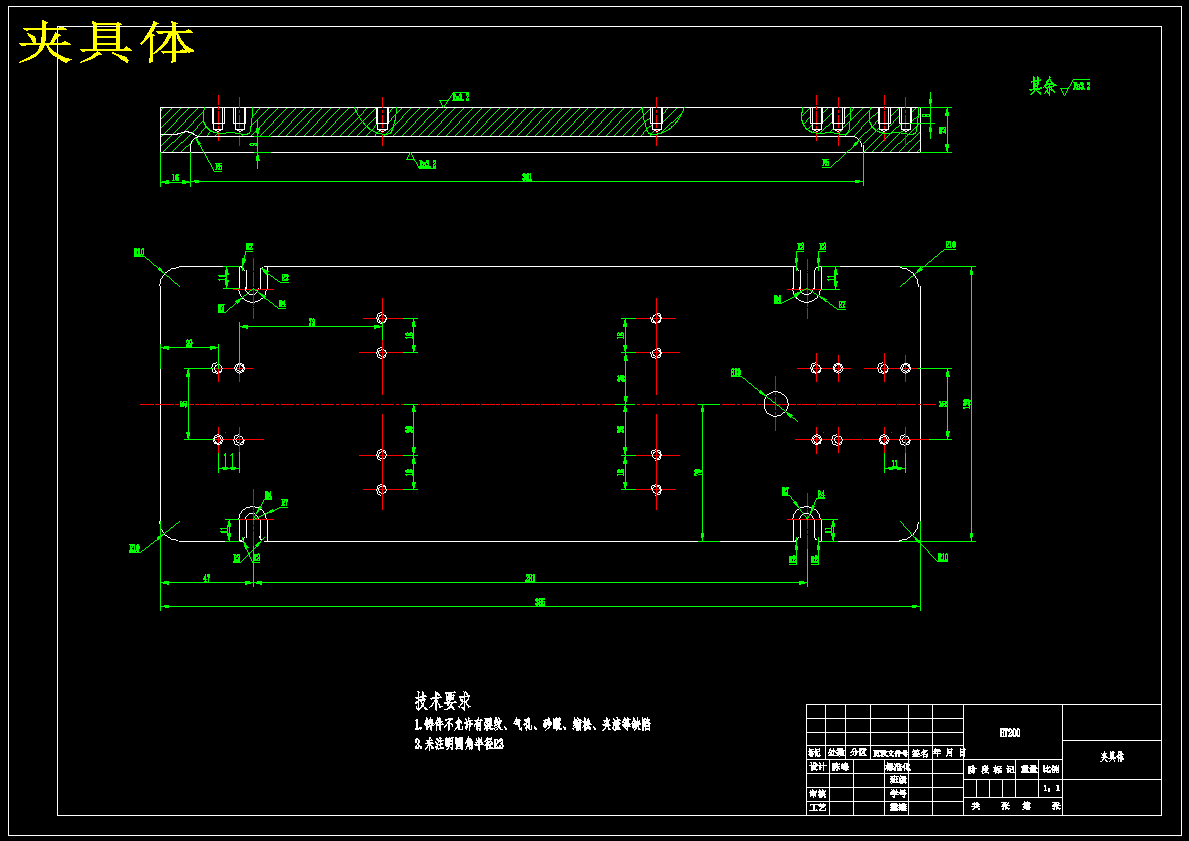The height and width of the screenshot is (841, 1189).
Task: Select the 73 horizontal dimension text
Action: 312,322
